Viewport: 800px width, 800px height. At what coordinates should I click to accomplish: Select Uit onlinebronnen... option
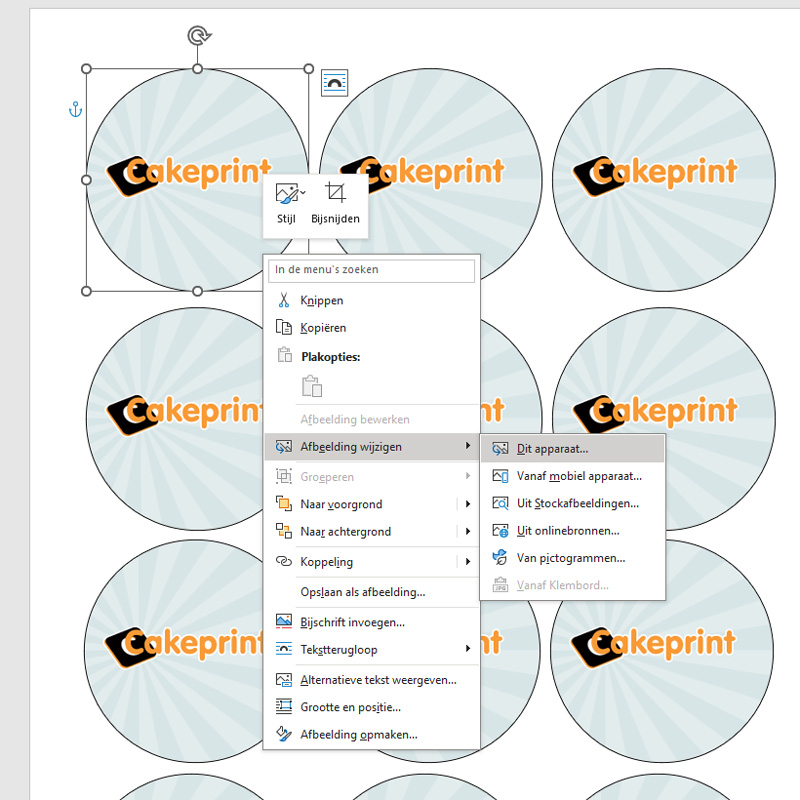tap(572, 531)
